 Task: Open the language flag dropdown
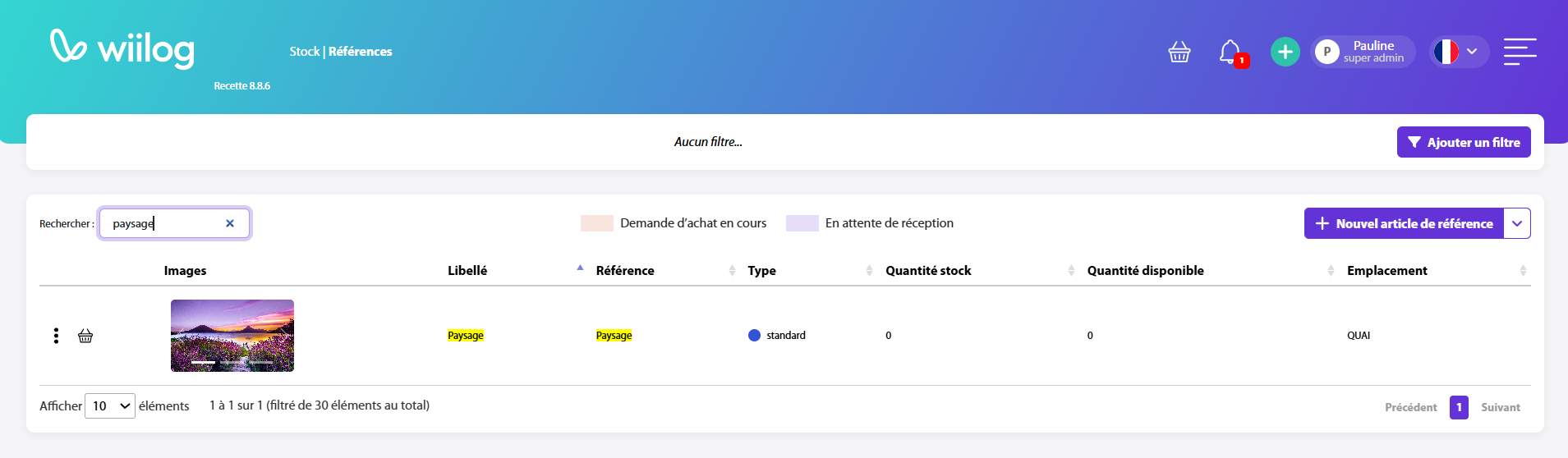click(x=1458, y=52)
